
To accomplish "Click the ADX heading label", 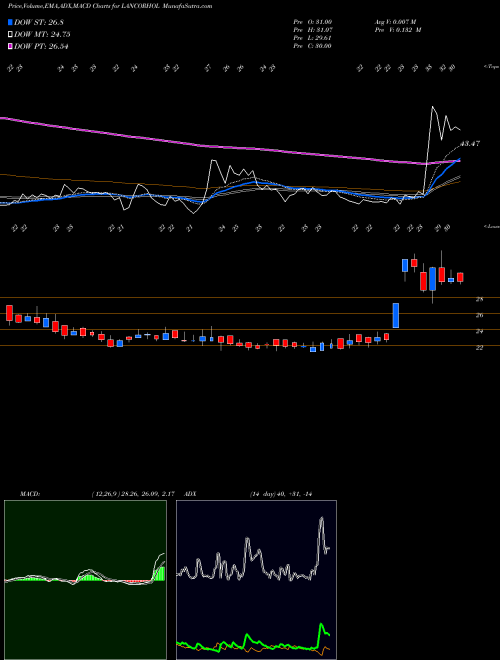I will [190, 494].
